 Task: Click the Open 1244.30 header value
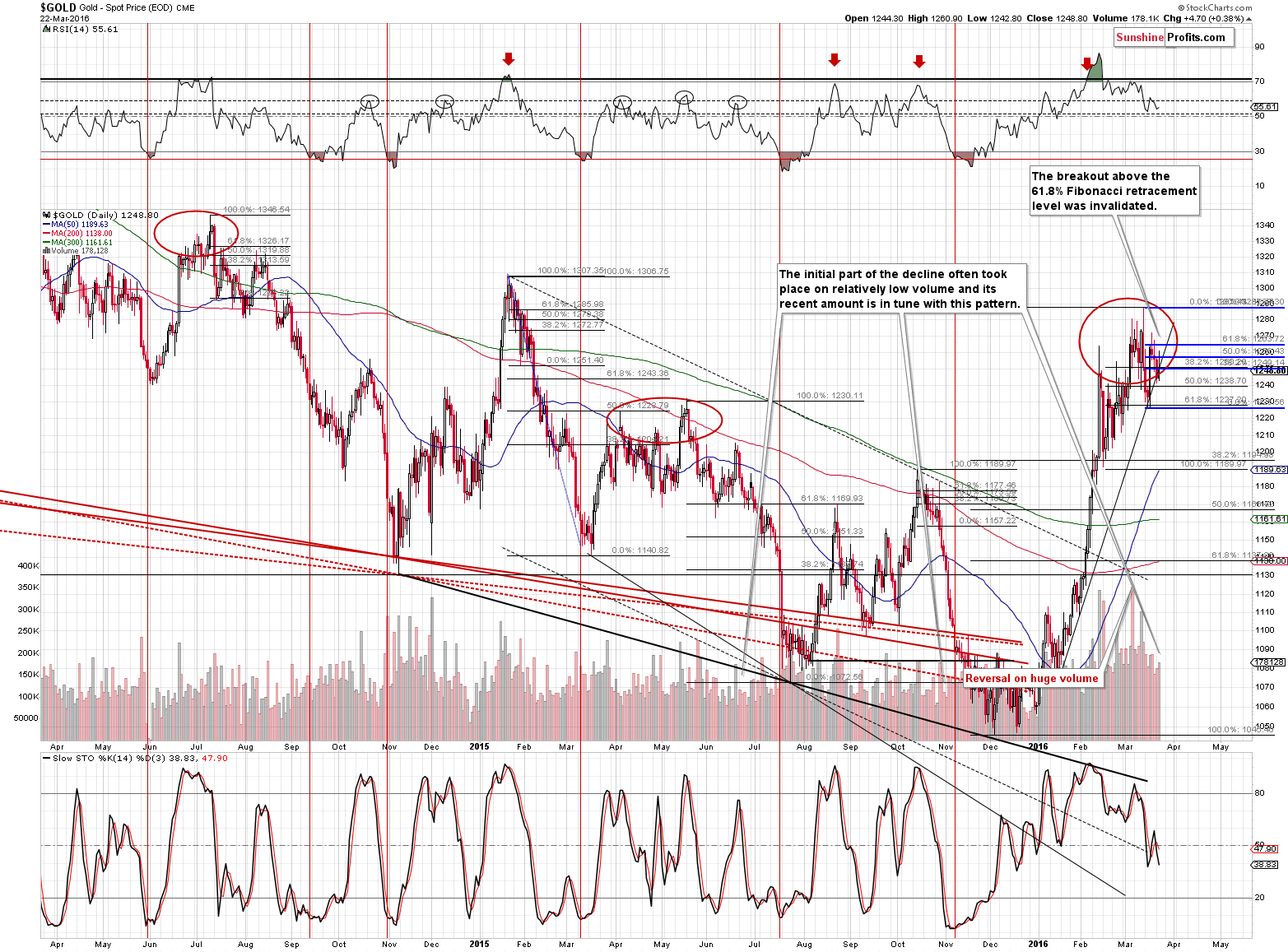[874, 18]
